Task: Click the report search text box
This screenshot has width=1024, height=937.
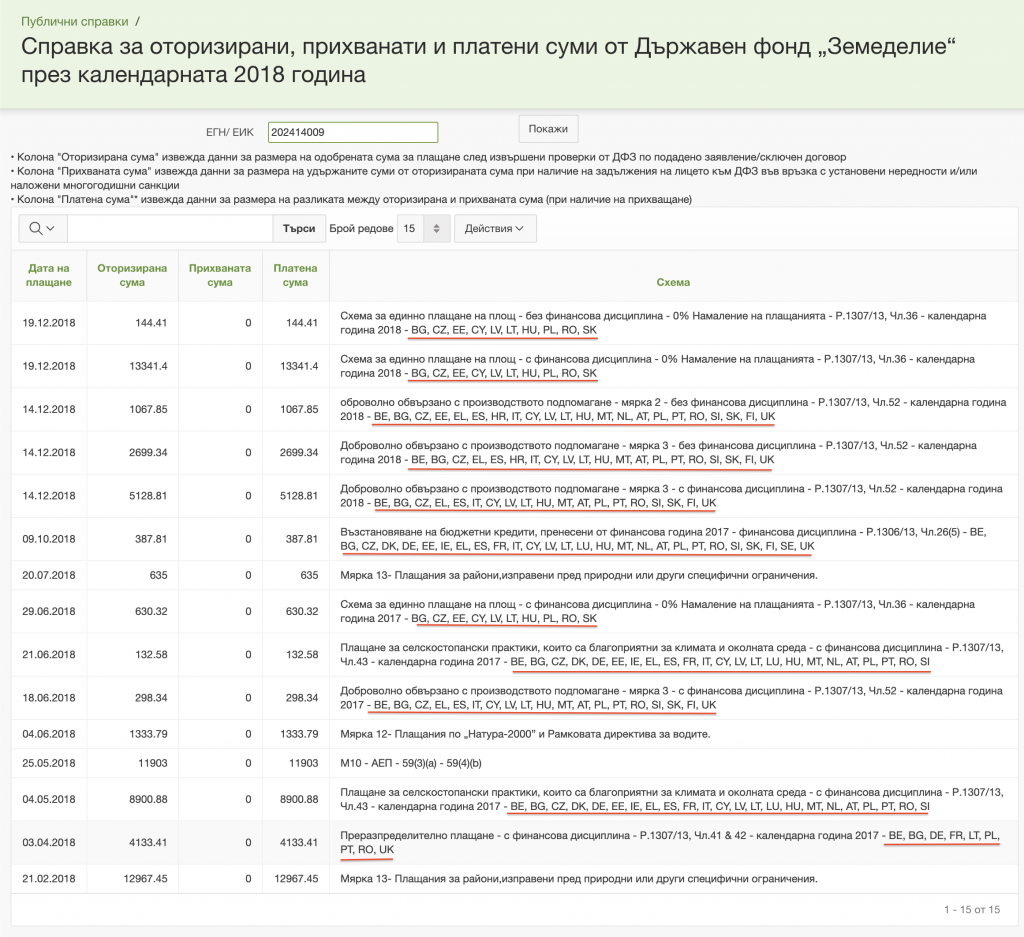Action: (x=169, y=228)
